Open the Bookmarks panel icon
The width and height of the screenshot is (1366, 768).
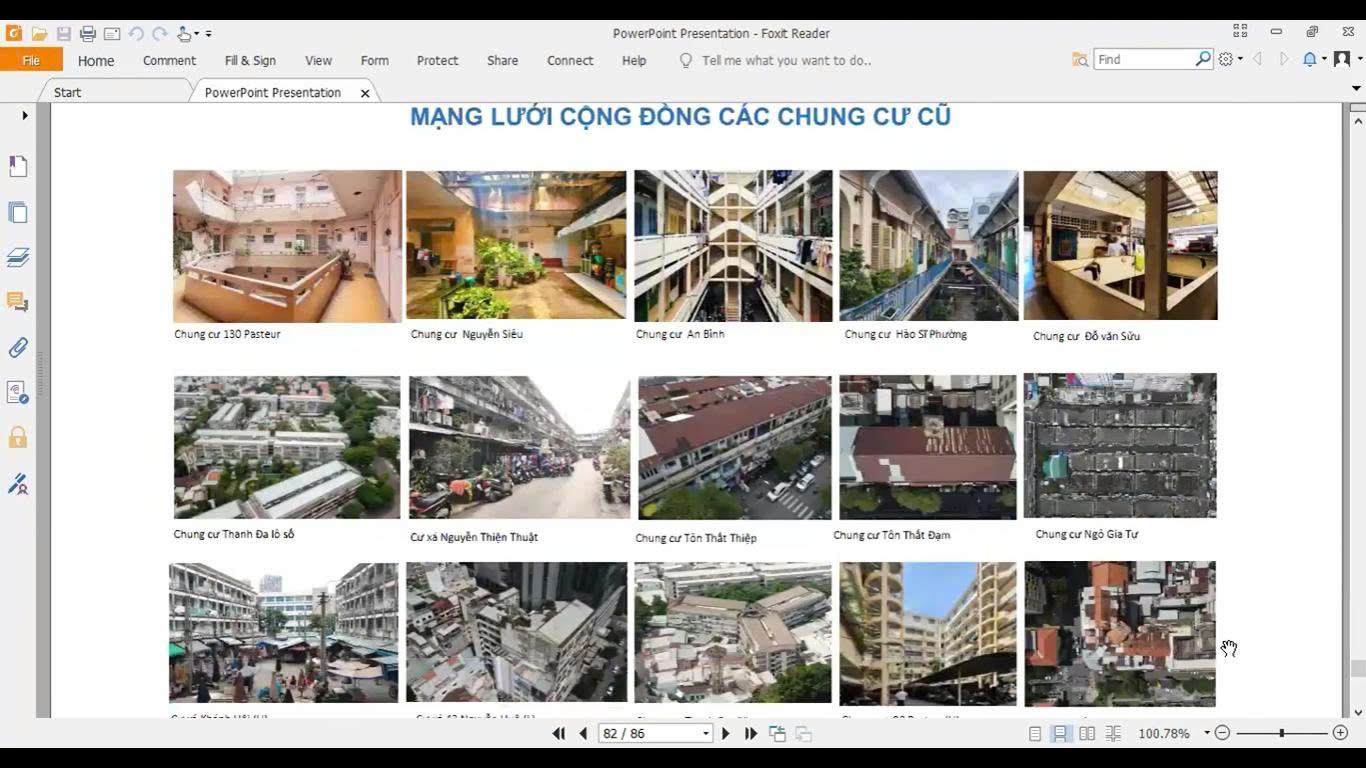click(18, 167)
